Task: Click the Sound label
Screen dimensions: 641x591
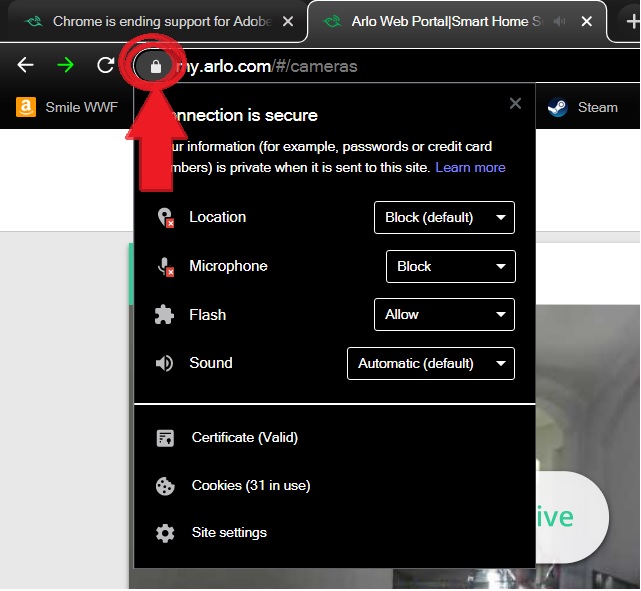Action: 211,363
